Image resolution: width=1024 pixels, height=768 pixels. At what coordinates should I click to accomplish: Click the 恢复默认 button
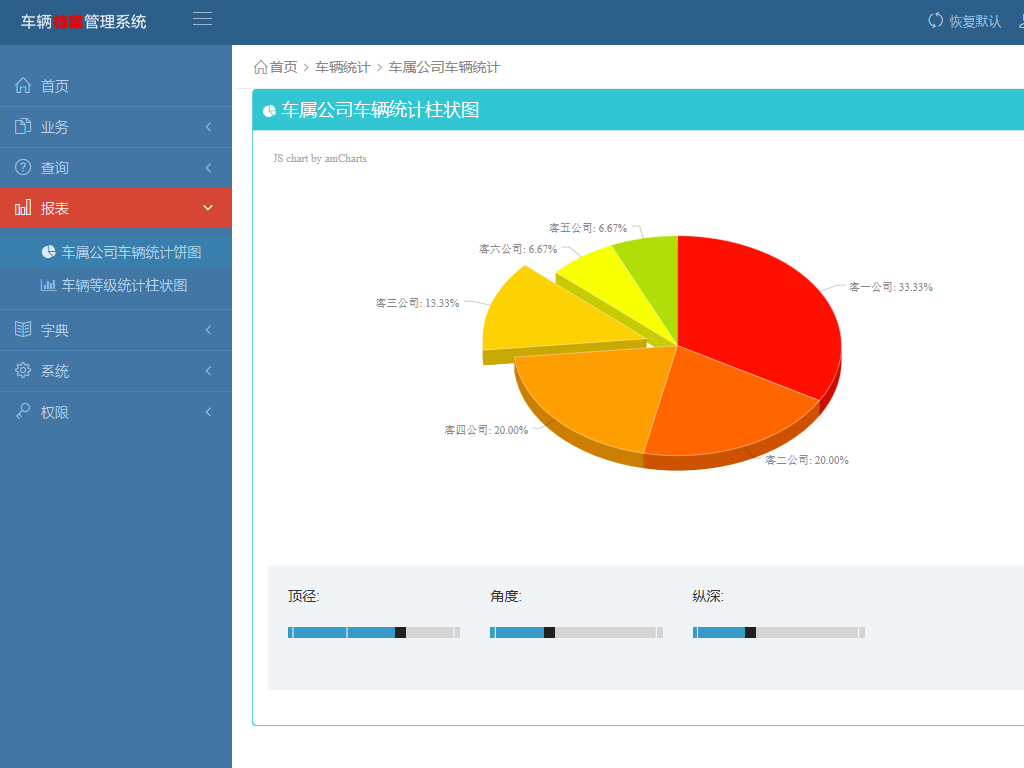point(963,20)
